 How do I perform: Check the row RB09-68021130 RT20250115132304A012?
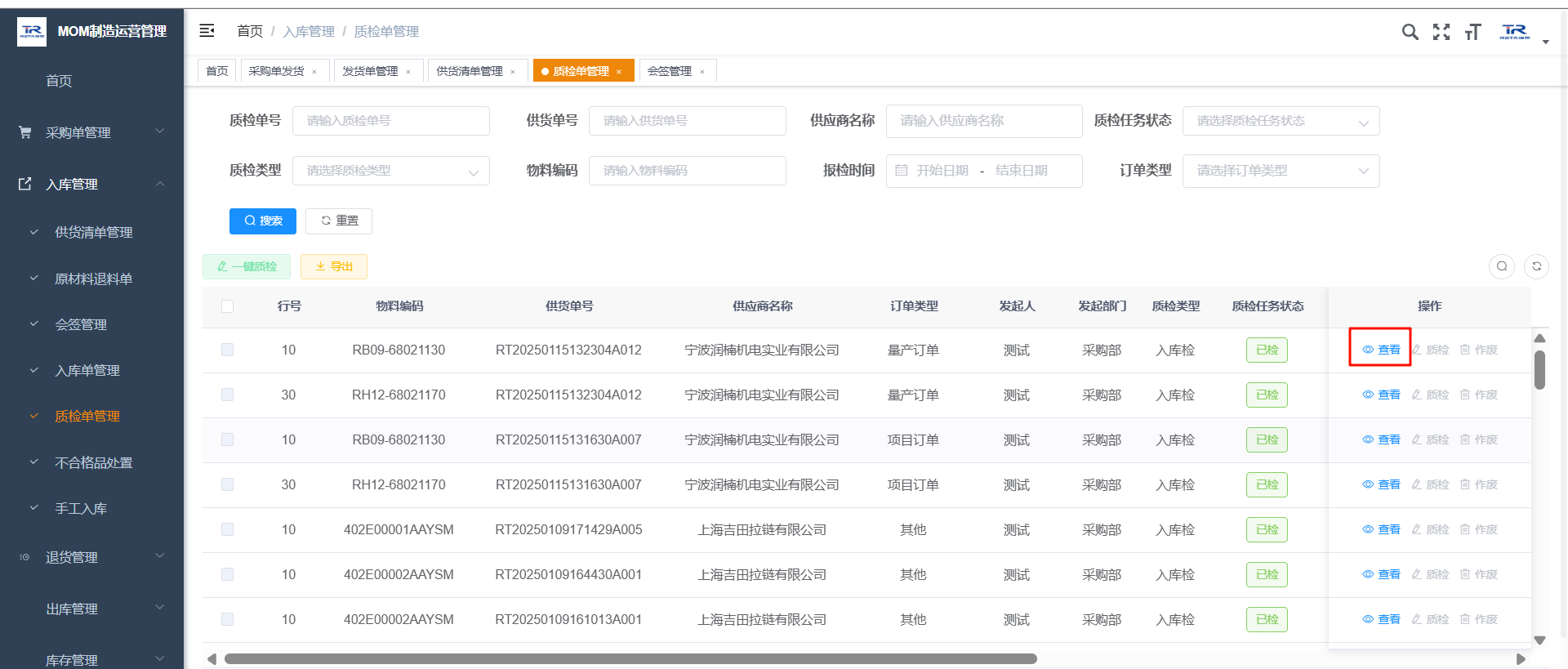(227, 350)
